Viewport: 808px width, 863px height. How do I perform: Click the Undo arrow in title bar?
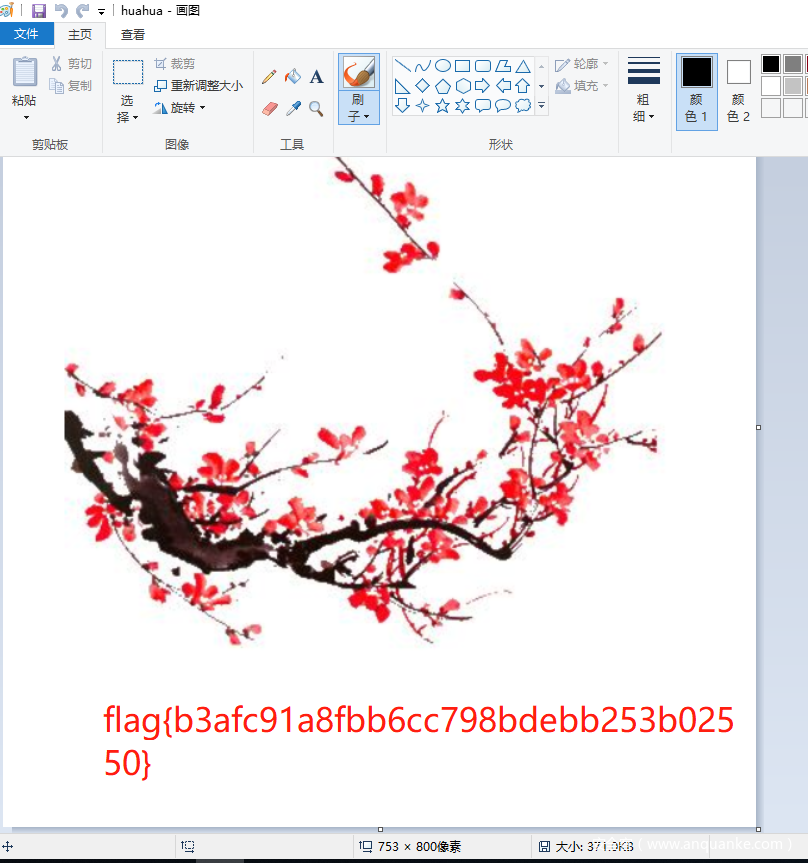[x=61, y=11]
